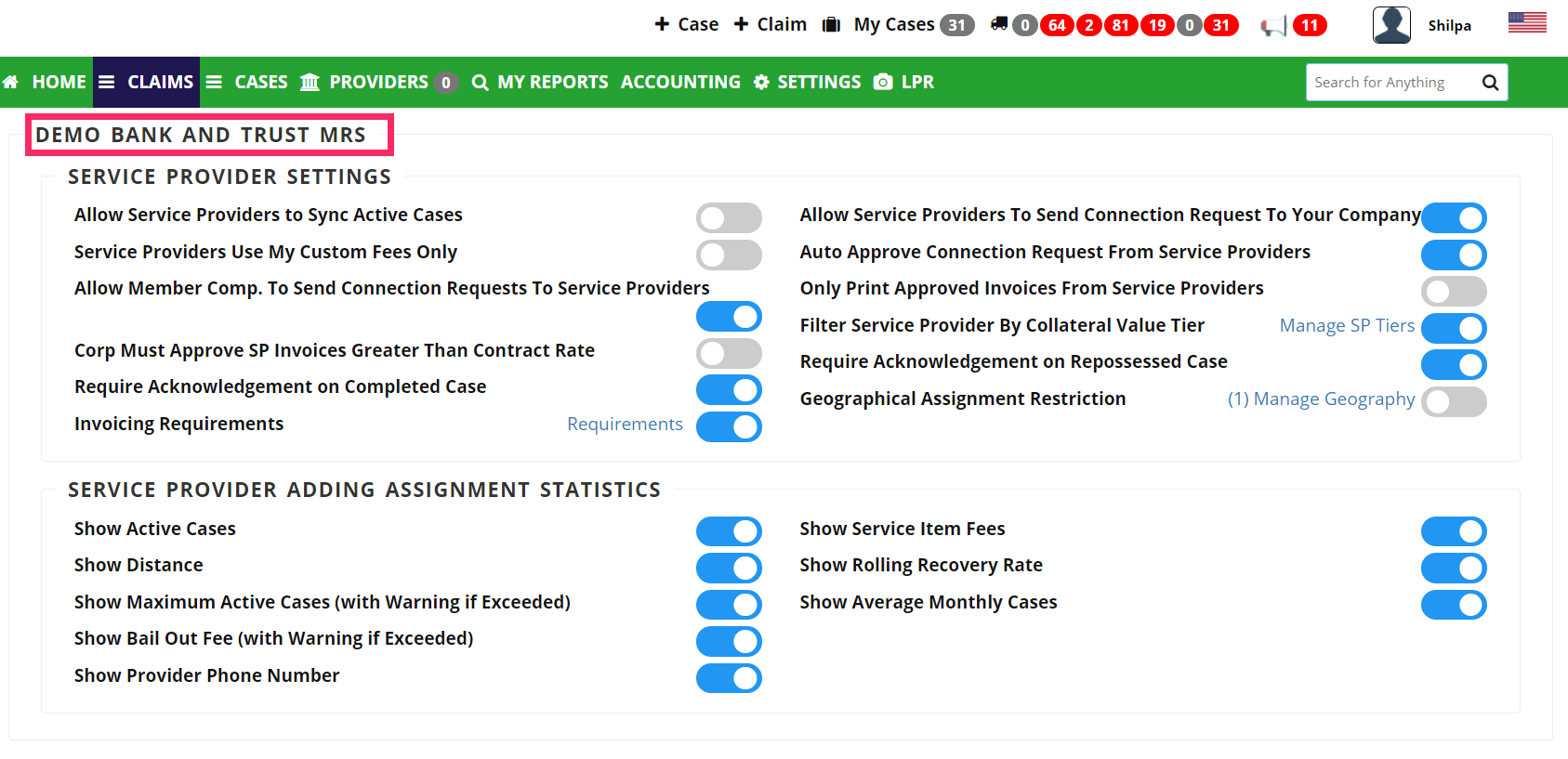Enable Allow Service Providers to Sync Active Cases
The width and height of the screenshot is (1568, 759).
pos(729,218)
